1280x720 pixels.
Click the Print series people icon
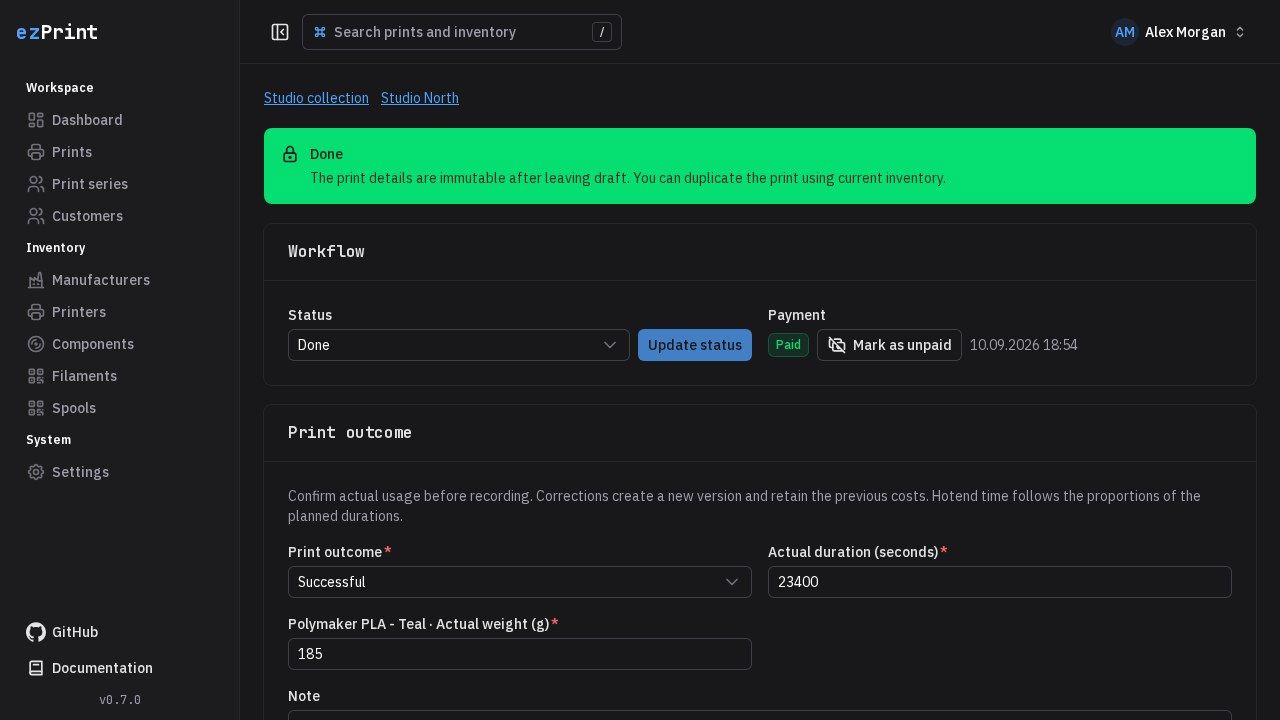(x=36, y=184)
